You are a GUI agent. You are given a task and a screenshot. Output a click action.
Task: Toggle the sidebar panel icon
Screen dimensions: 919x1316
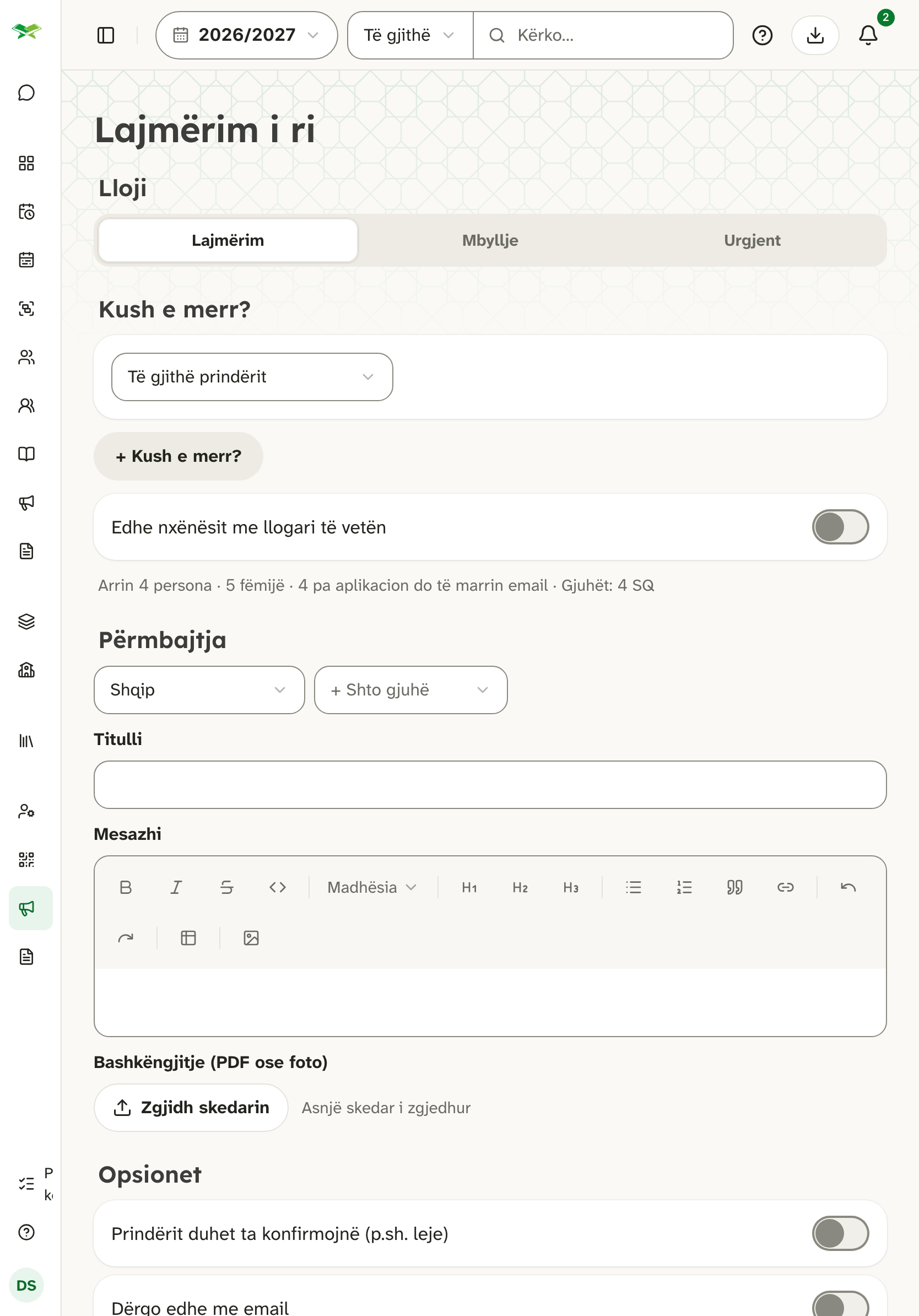point(106,35)
